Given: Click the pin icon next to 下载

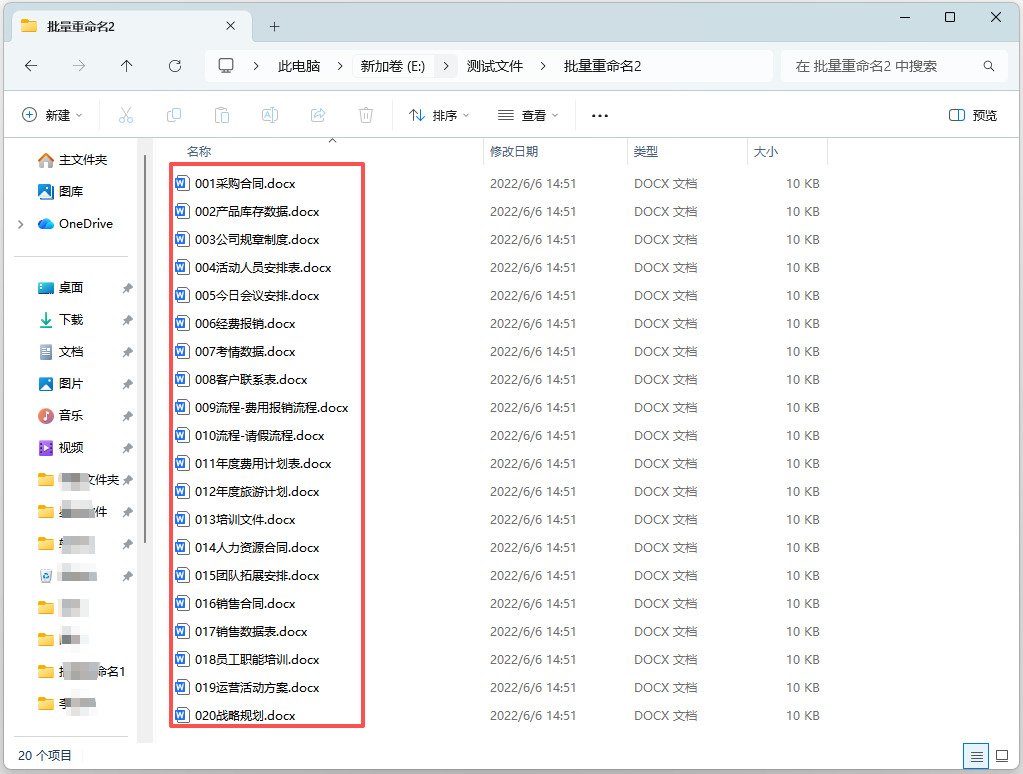Looking at the screenshot, I should 127,320.
